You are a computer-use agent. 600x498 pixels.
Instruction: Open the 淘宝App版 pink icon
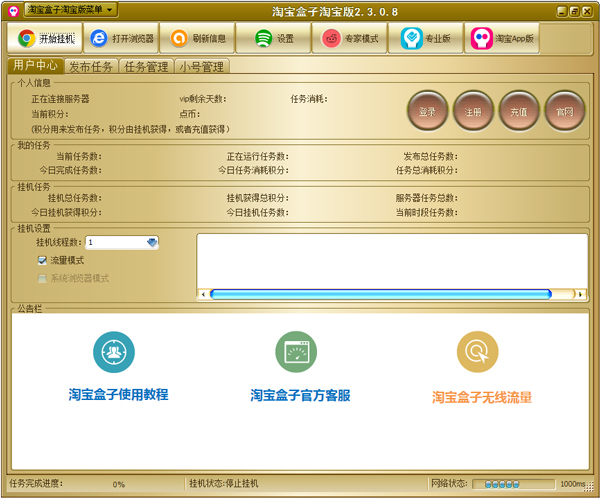click(x=482, y=38)
